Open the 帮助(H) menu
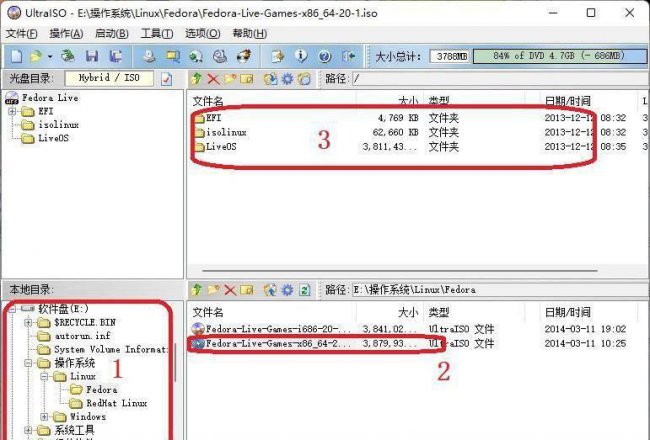Viewport: 650px width, 440px height. 250,34
